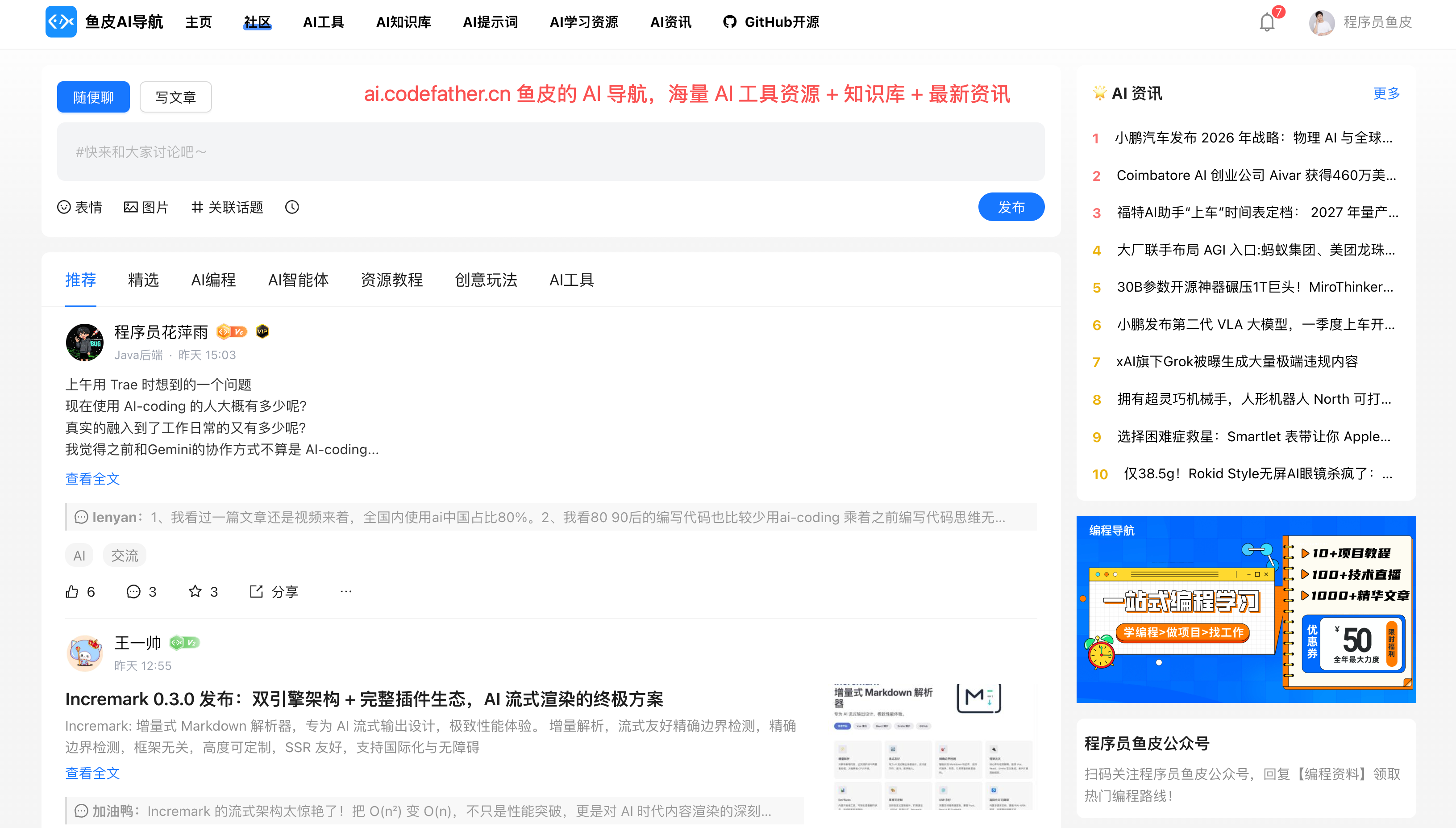Click the 分享 share icon
The height and width of the screenshot is (828, 1456).
[256, 591]
